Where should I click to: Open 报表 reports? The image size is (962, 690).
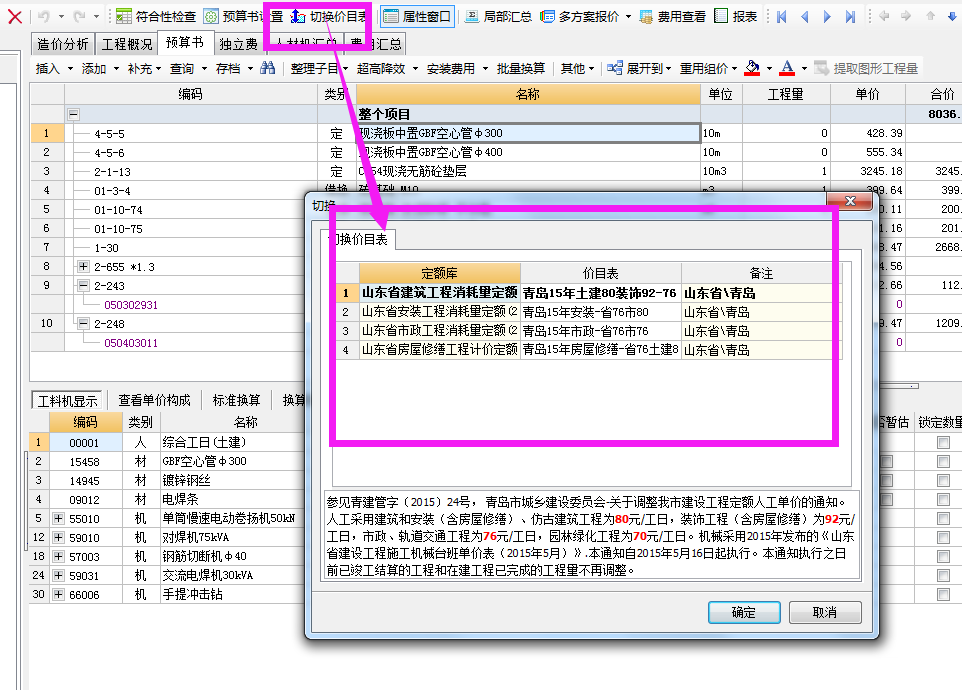[736, 17]
